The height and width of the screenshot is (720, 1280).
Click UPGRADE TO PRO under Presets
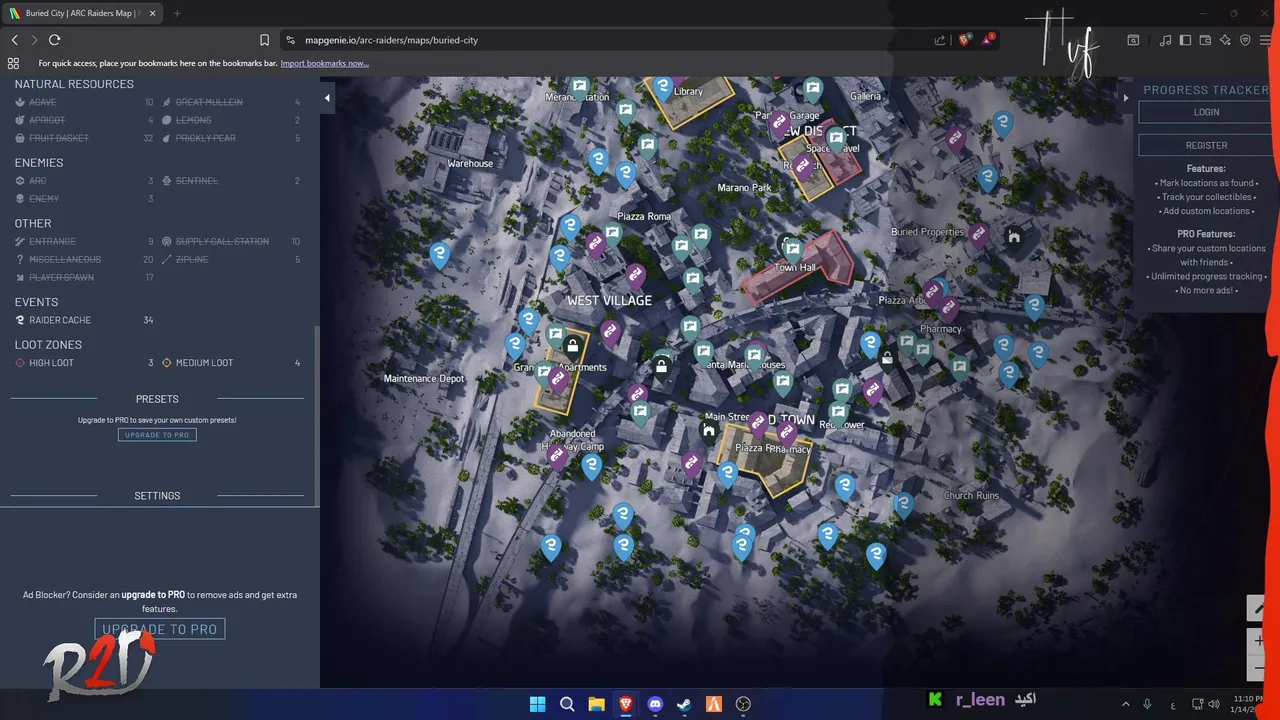tap(157, 435)
